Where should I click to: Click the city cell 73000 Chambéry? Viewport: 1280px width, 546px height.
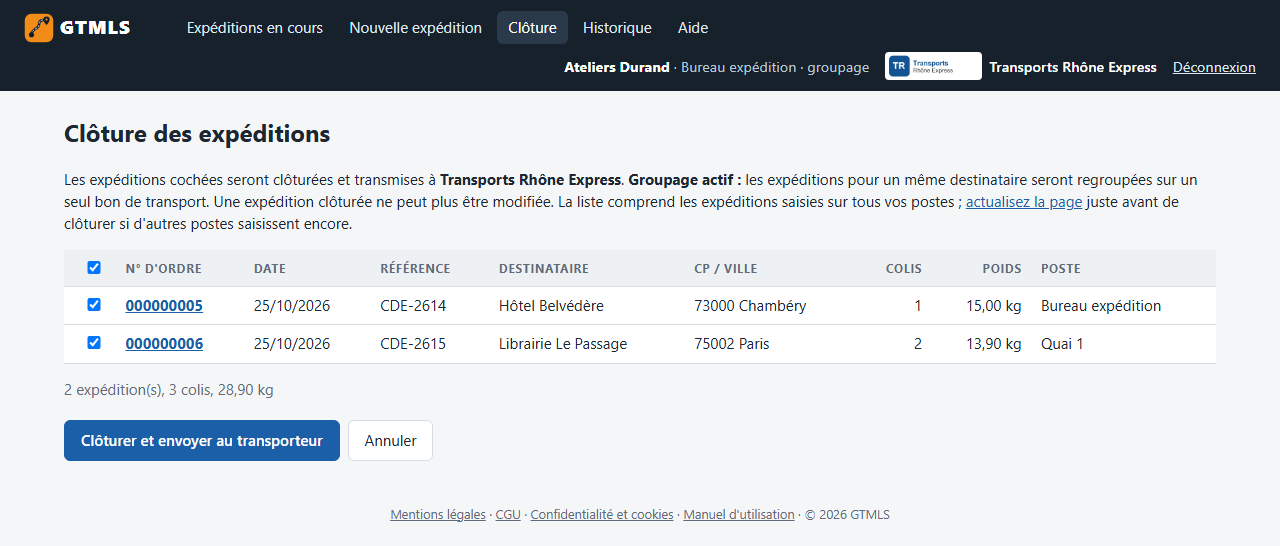[x=750, y=306]
